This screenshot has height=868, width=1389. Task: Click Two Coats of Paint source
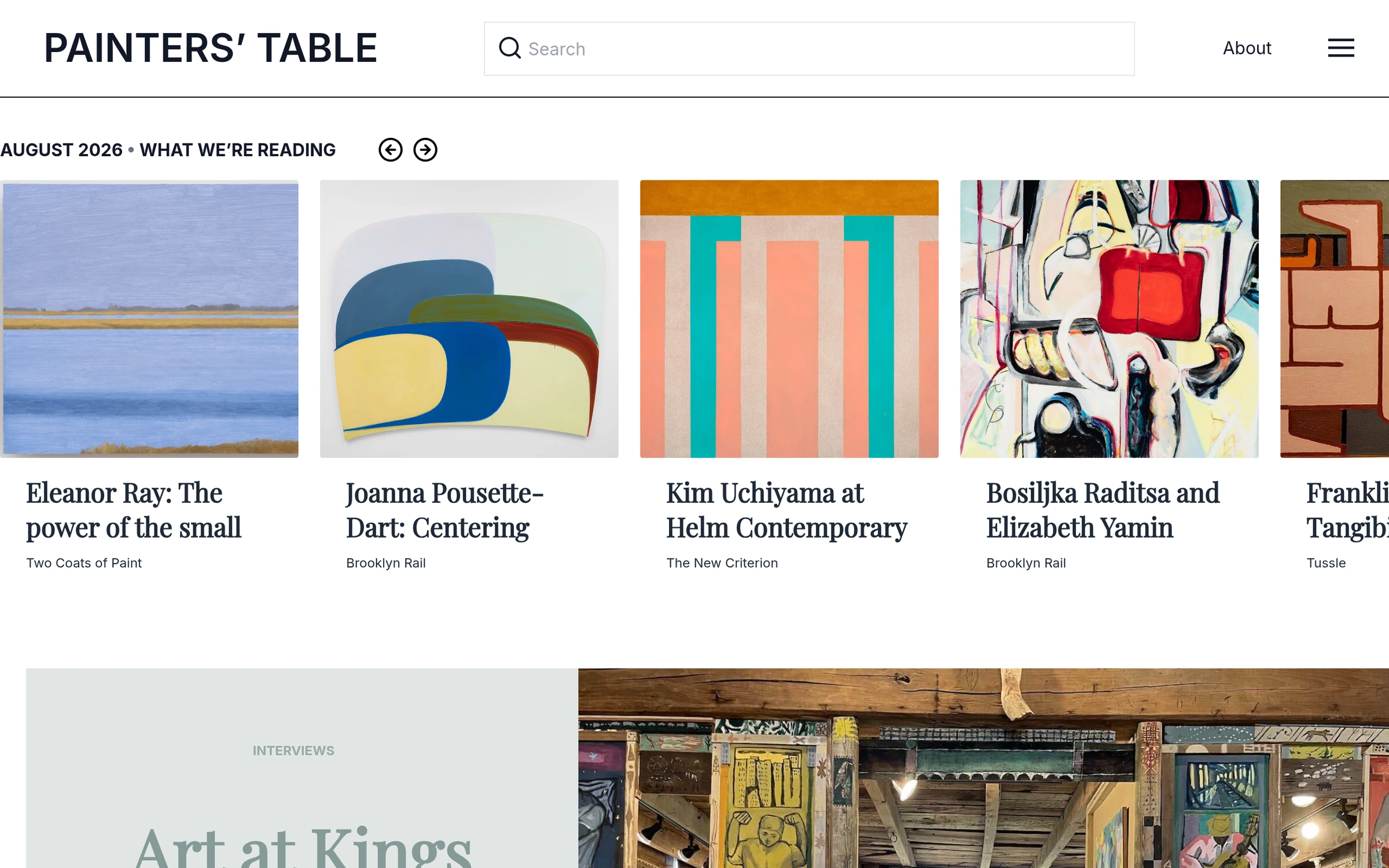tap(84, 563)
